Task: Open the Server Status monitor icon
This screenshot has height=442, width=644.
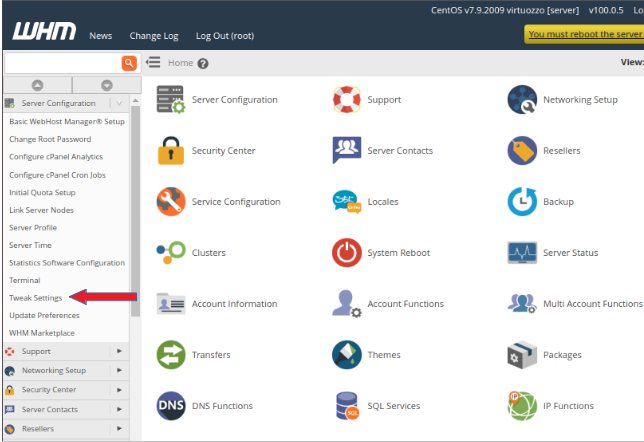Action: point(522,252)
